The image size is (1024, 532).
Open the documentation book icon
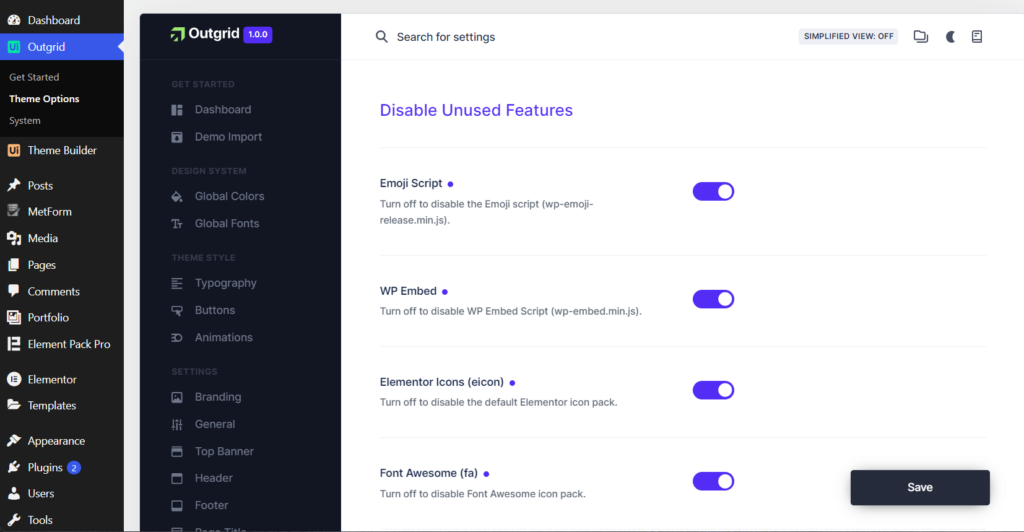coord(977,37)
